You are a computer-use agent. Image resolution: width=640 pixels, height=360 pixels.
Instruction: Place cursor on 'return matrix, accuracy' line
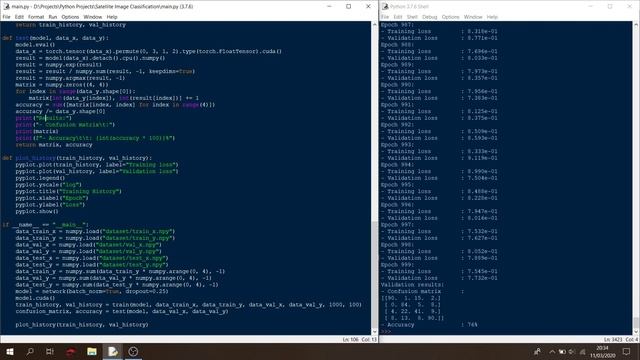tap(54, 145)
